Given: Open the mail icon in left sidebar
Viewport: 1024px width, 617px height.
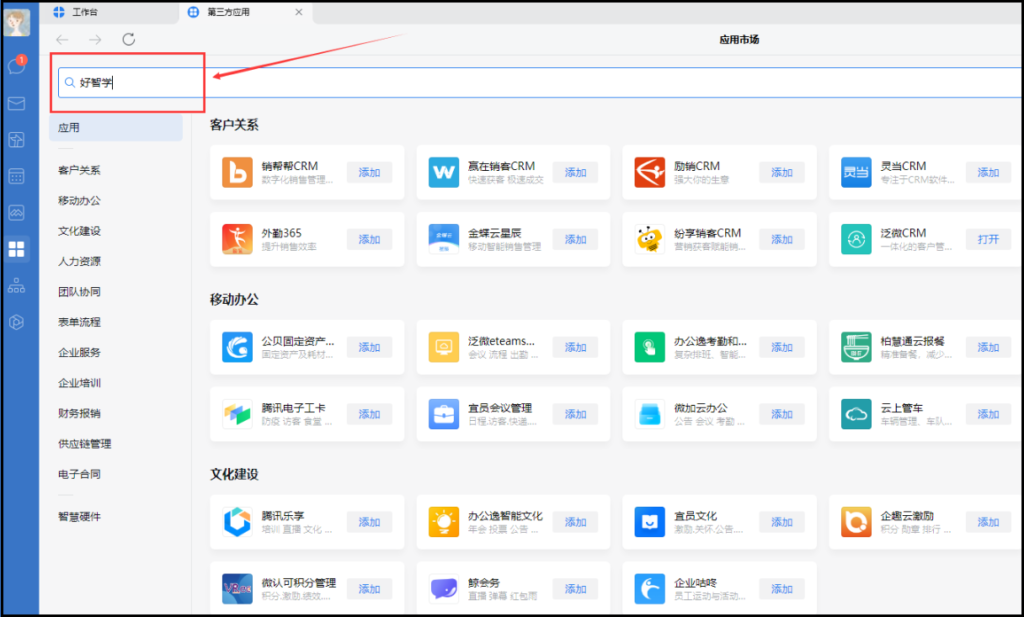Looking at the screenshot, I should pos(16,103).
